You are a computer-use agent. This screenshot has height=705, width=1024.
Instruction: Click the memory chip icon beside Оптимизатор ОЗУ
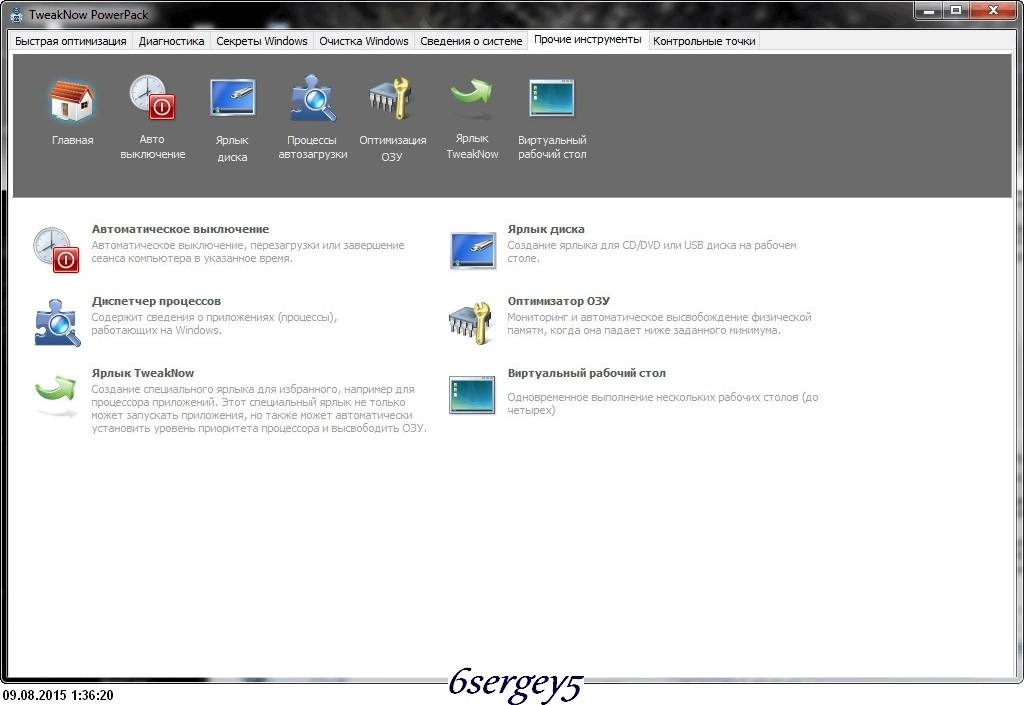point(470,322)
